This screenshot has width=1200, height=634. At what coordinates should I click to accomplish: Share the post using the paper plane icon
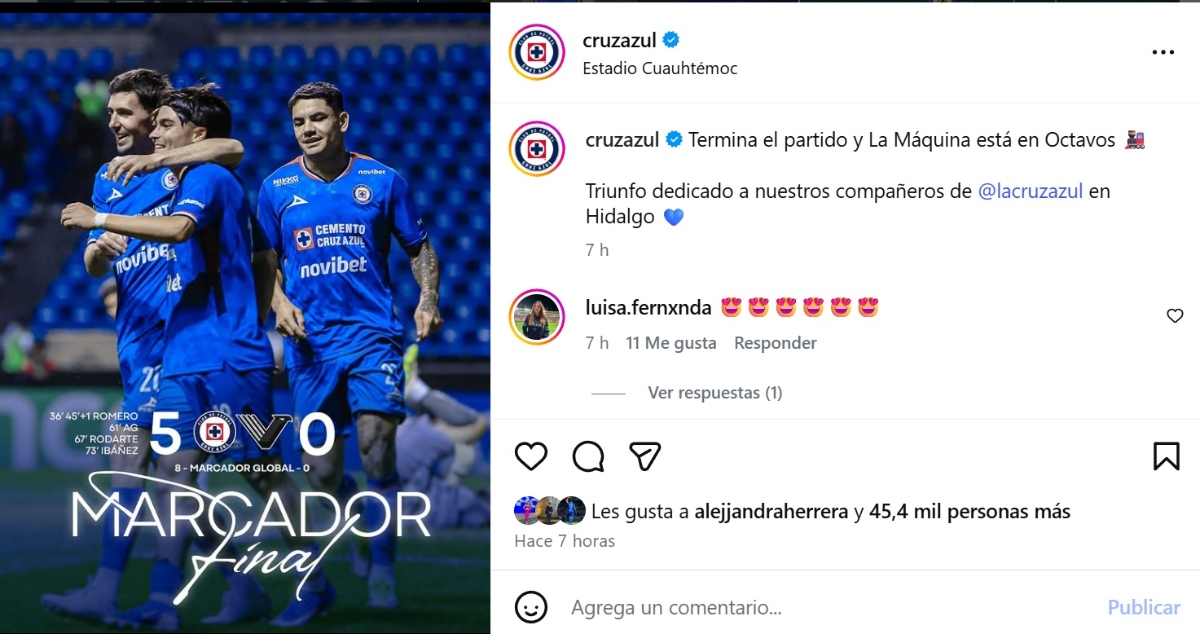(645, 456)
